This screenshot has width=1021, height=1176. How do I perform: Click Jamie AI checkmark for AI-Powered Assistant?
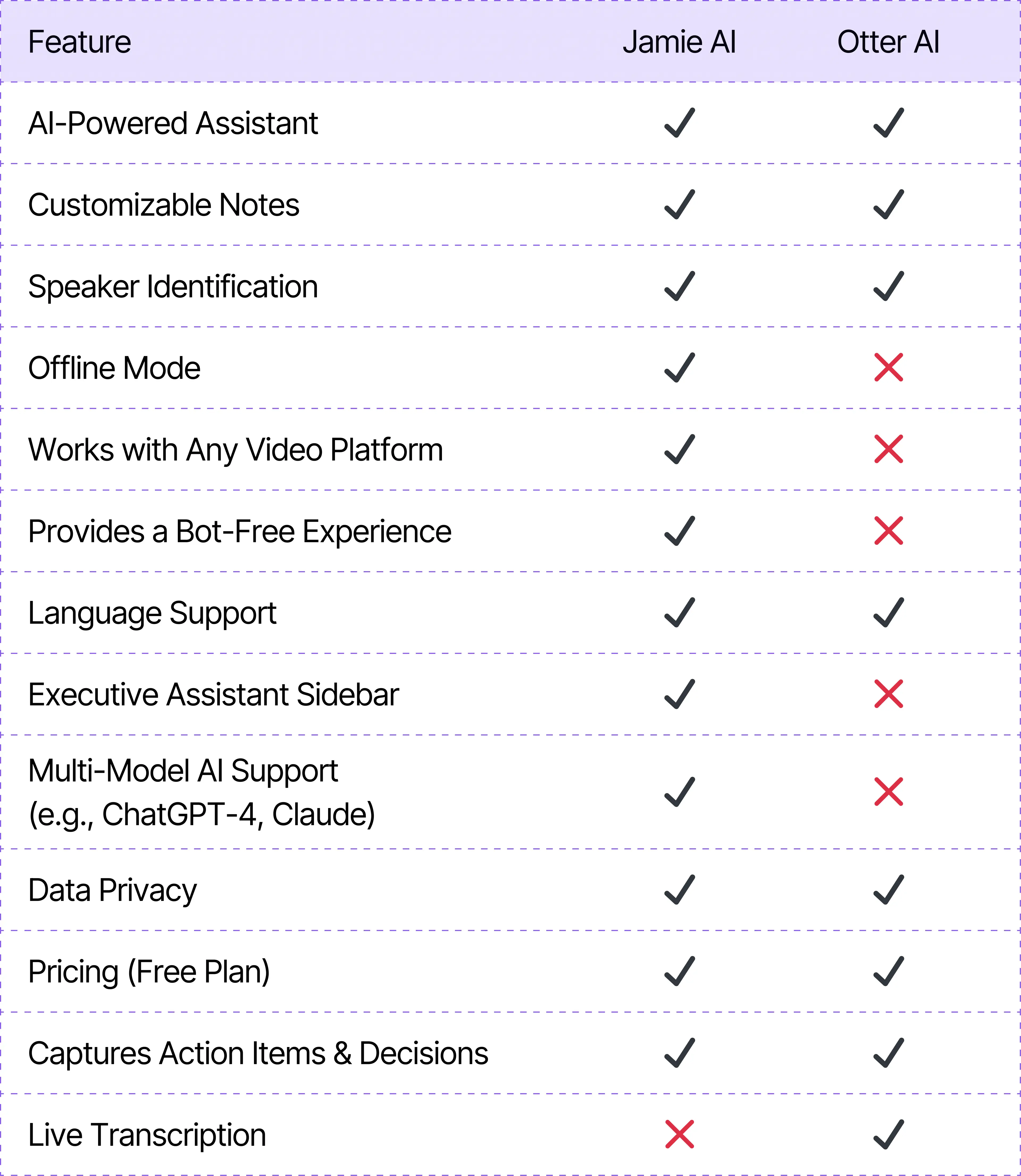(x=679, y=123)
